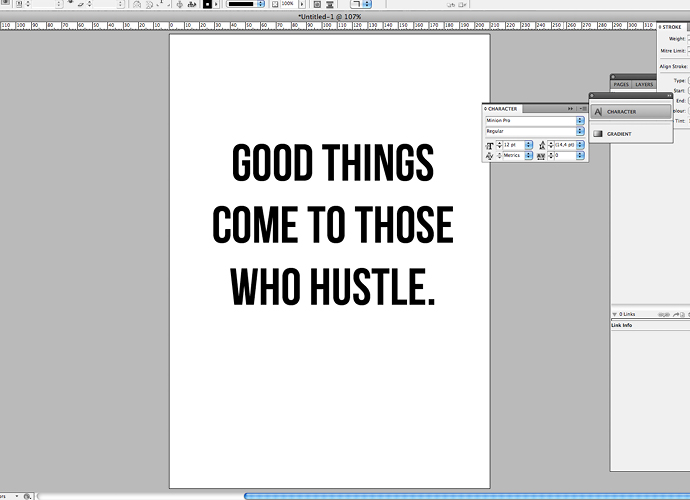Image resolution: width=690 pixels, height=500 pixels.
Task: Click the kerning AV icon
Action: (x=489, y=156)
